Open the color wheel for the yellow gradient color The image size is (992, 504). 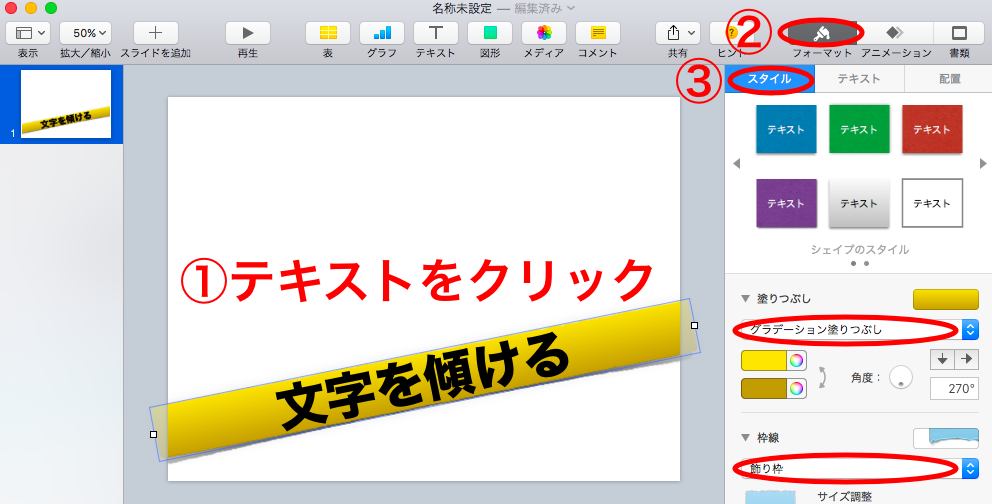click(797, 360)
